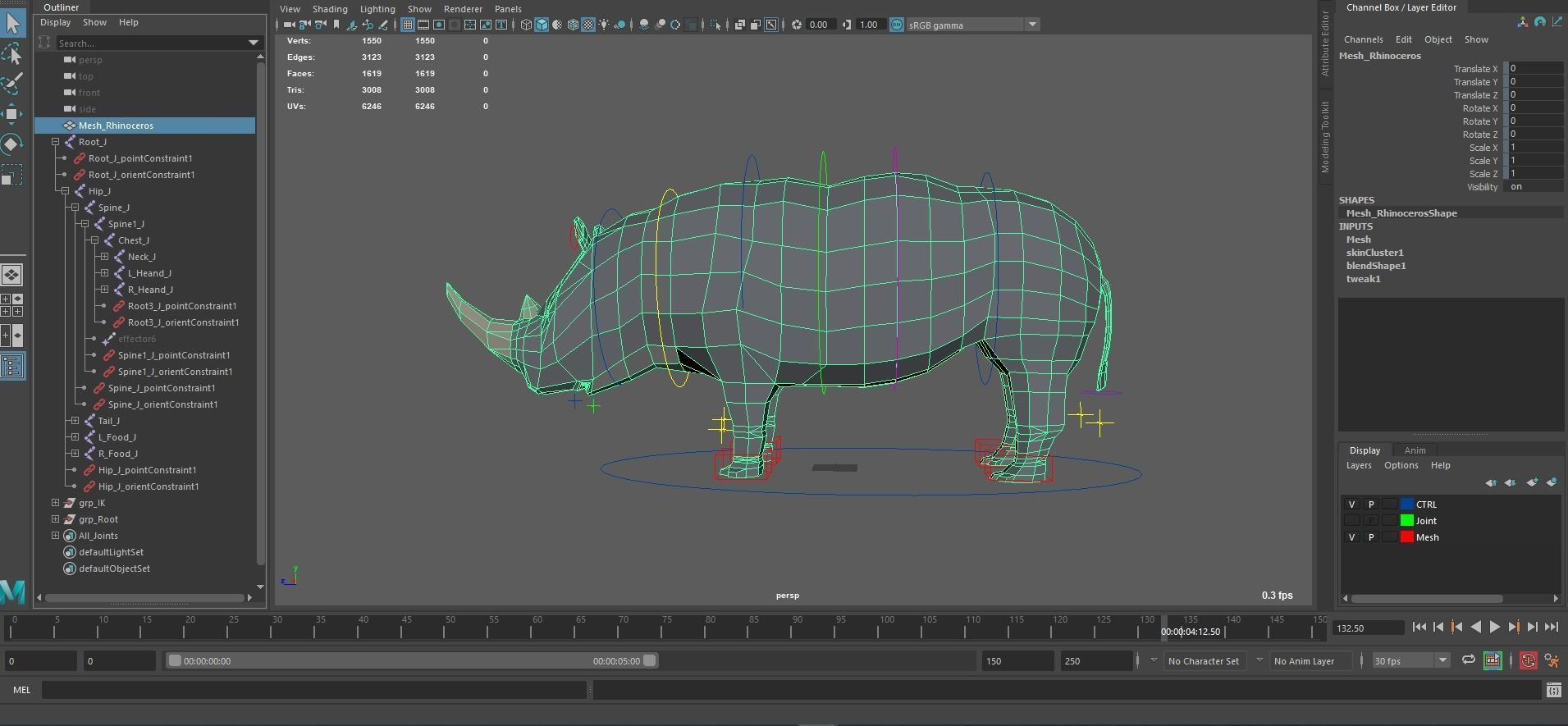Toggle auto keyframe red button
1568x726 pixels.
pos(1529,660)
